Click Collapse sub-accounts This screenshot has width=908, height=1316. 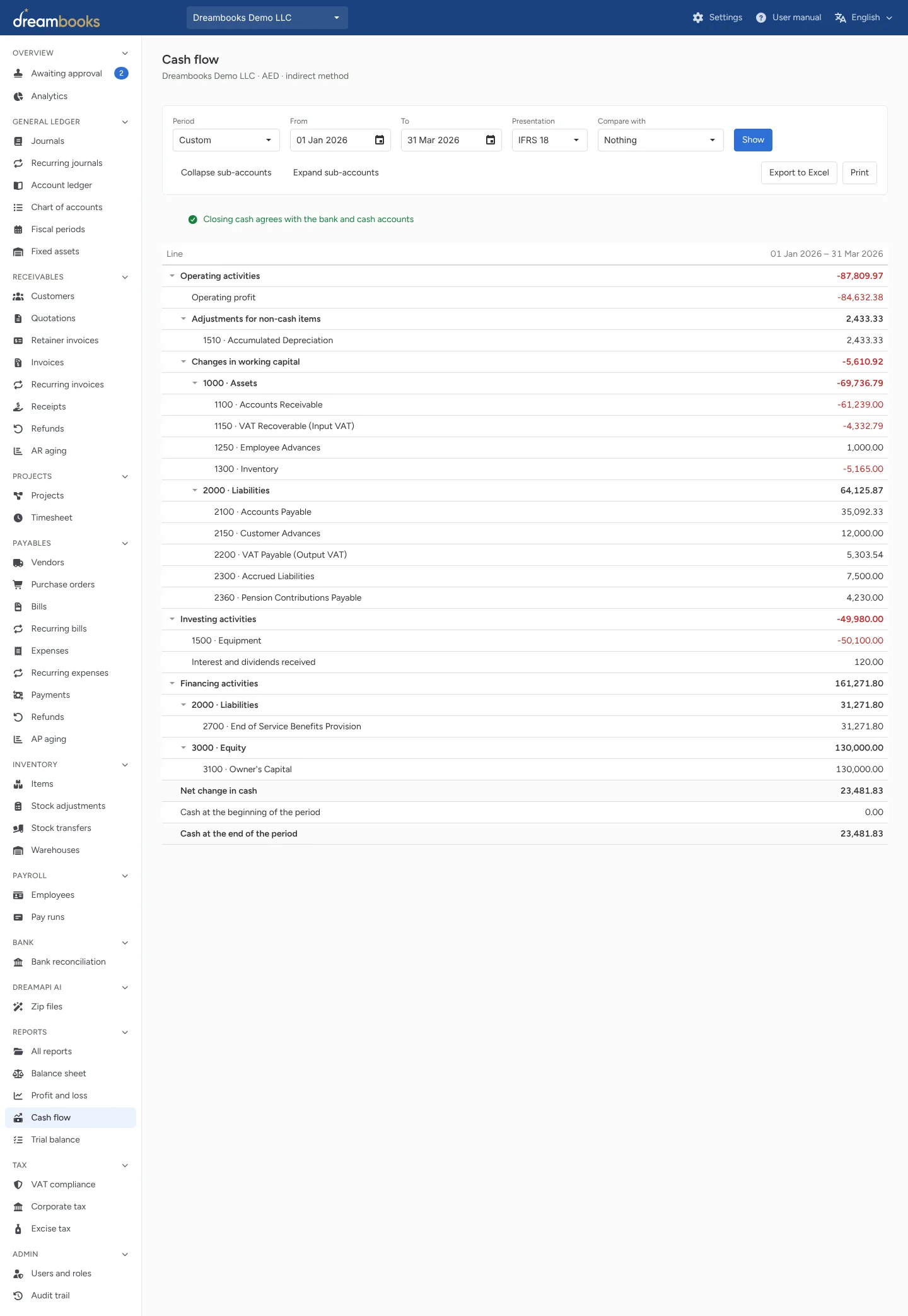pos(226,173)
